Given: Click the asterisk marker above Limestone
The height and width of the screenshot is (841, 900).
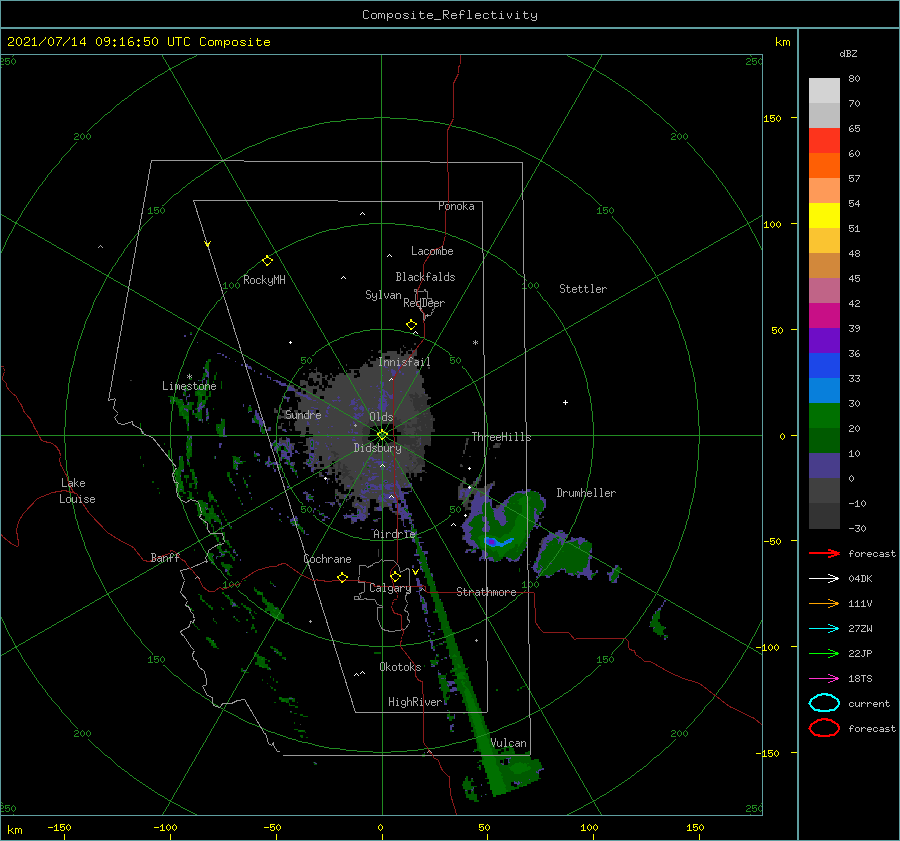Looking at the screenshot, I should tap(189, 377).
